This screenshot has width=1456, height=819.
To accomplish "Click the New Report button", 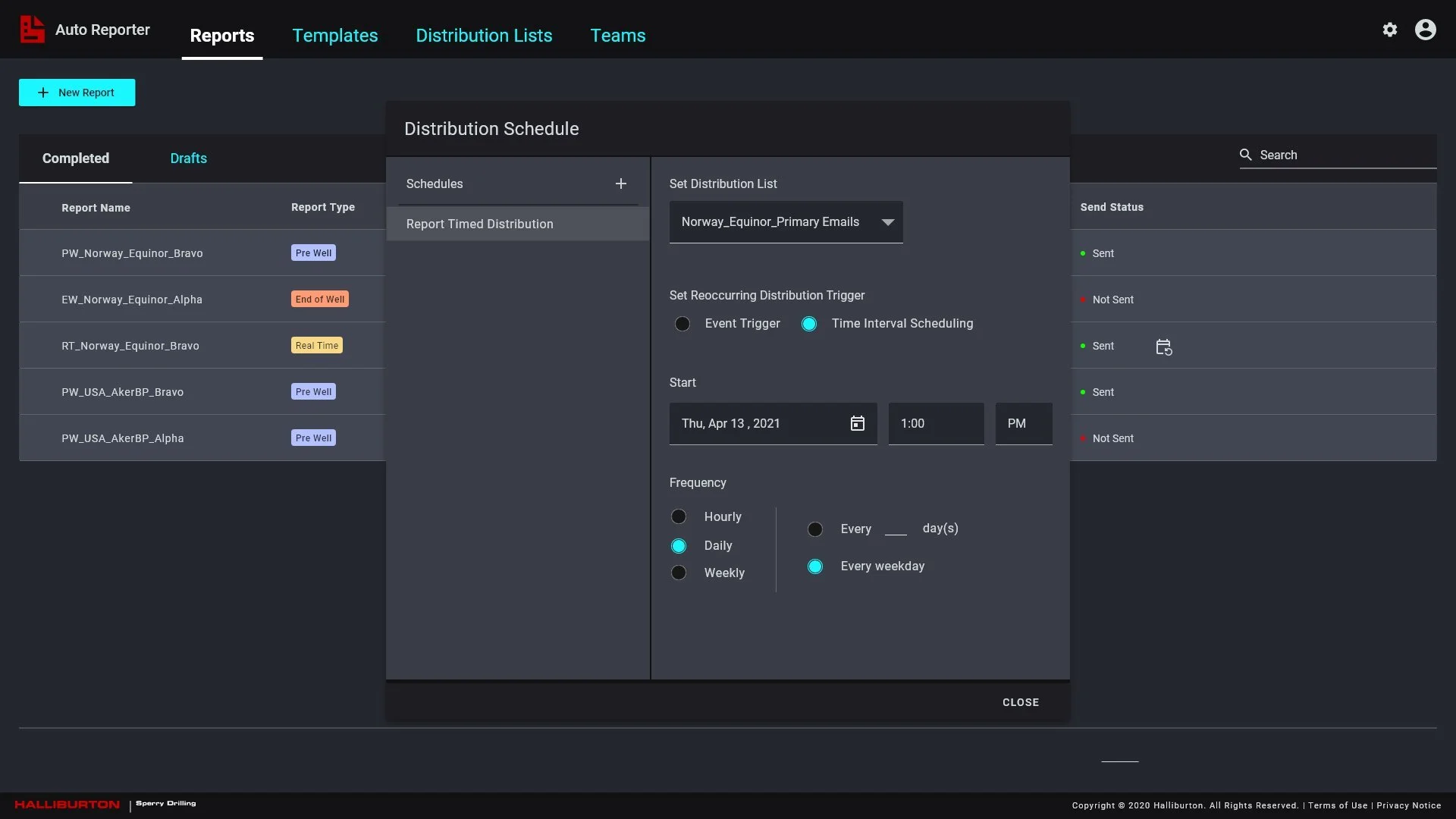I will pos(77,93).
